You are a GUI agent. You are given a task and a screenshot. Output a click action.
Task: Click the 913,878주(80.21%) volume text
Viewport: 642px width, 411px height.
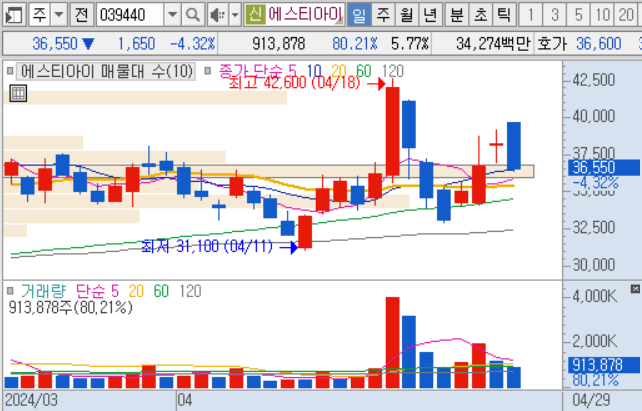click(70, 307)
